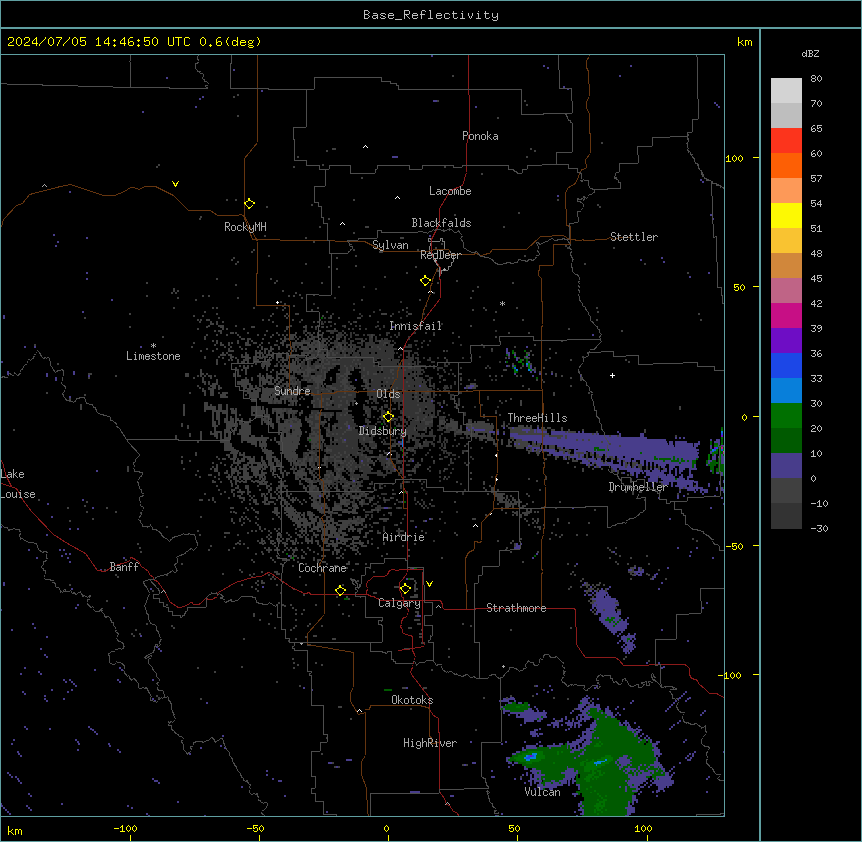Viewport: 862px width, 842px height.
Task: Select the light gray 70-80 dBZ legend swatch
Action: [x=786, y=91]
